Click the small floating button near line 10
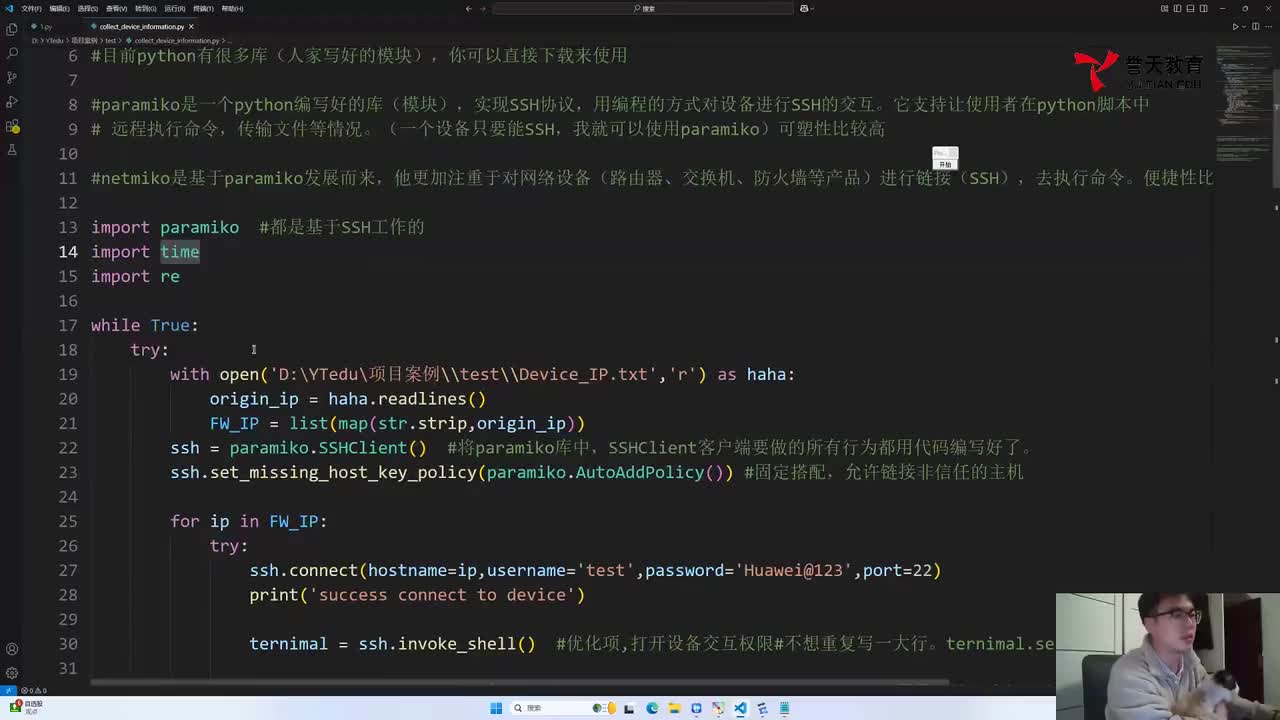Image resolution: width=1280 pixels, height=720 pixels. [945, 158]
